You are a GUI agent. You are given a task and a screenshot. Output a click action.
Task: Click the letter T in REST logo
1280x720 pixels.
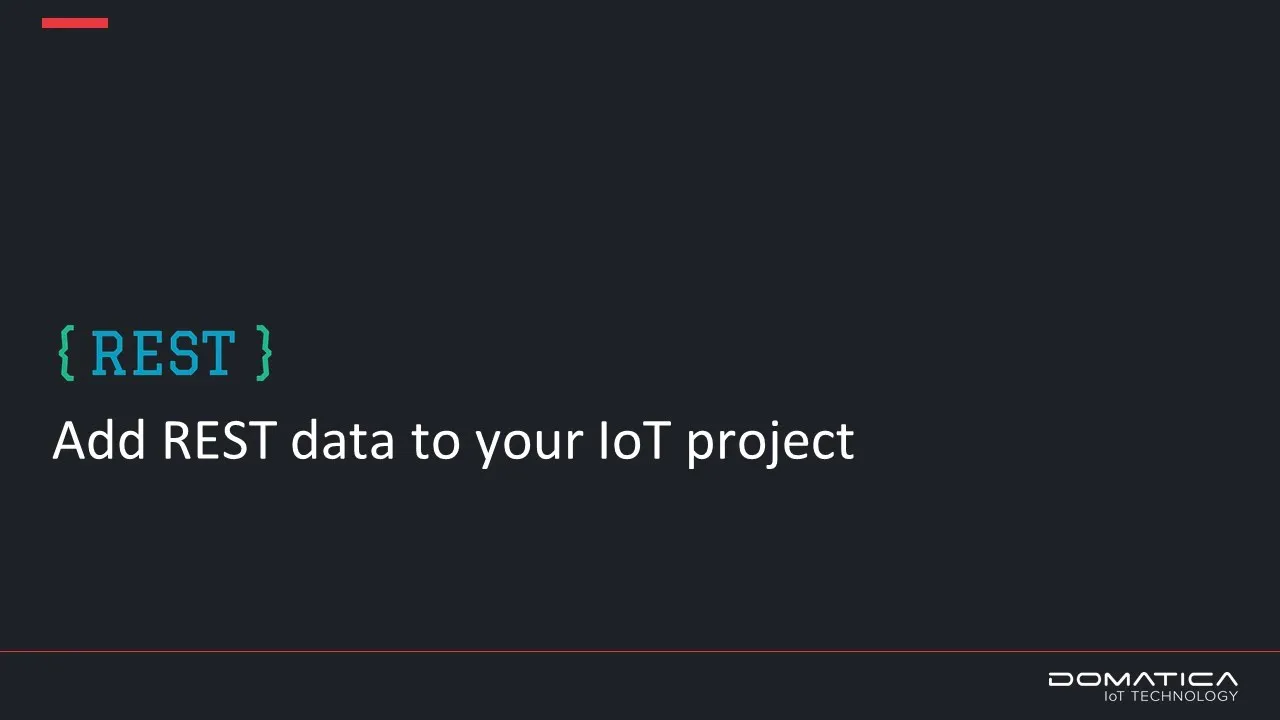point(218,354)
